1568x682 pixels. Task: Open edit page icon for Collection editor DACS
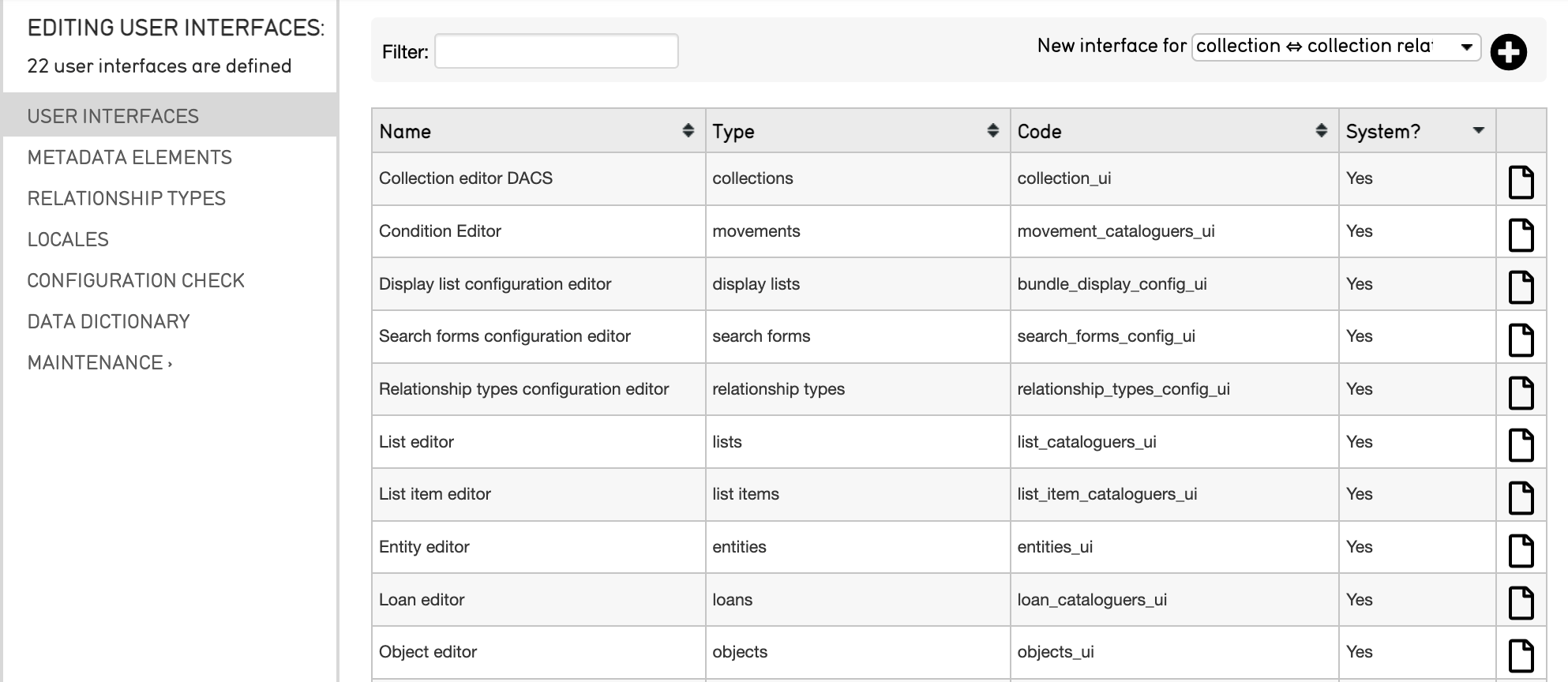click(x=1521, y=182)
